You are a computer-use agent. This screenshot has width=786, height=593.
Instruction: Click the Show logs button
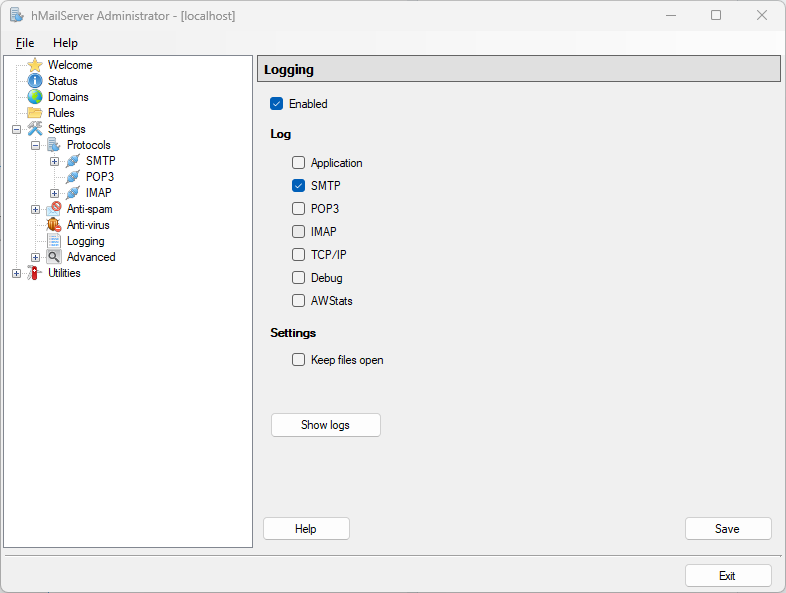(326, 425)
